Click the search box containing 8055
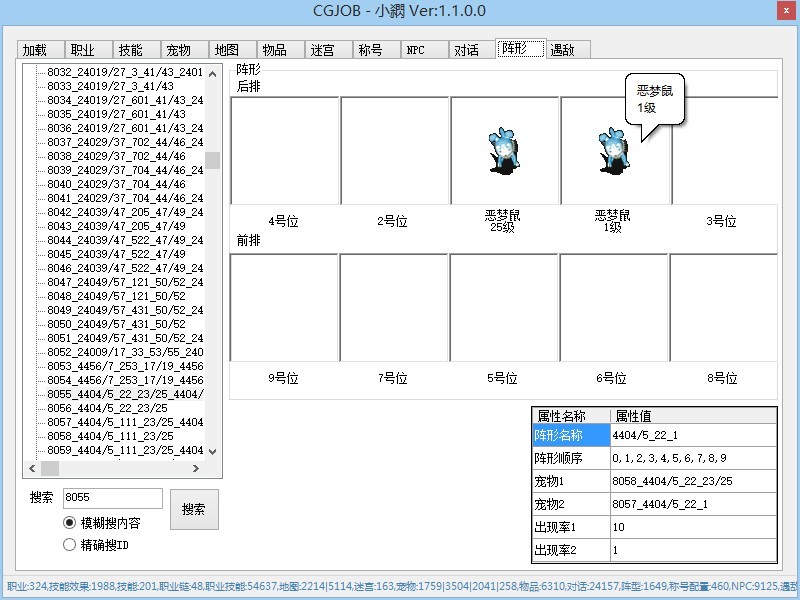 click(x=111, y=498)
